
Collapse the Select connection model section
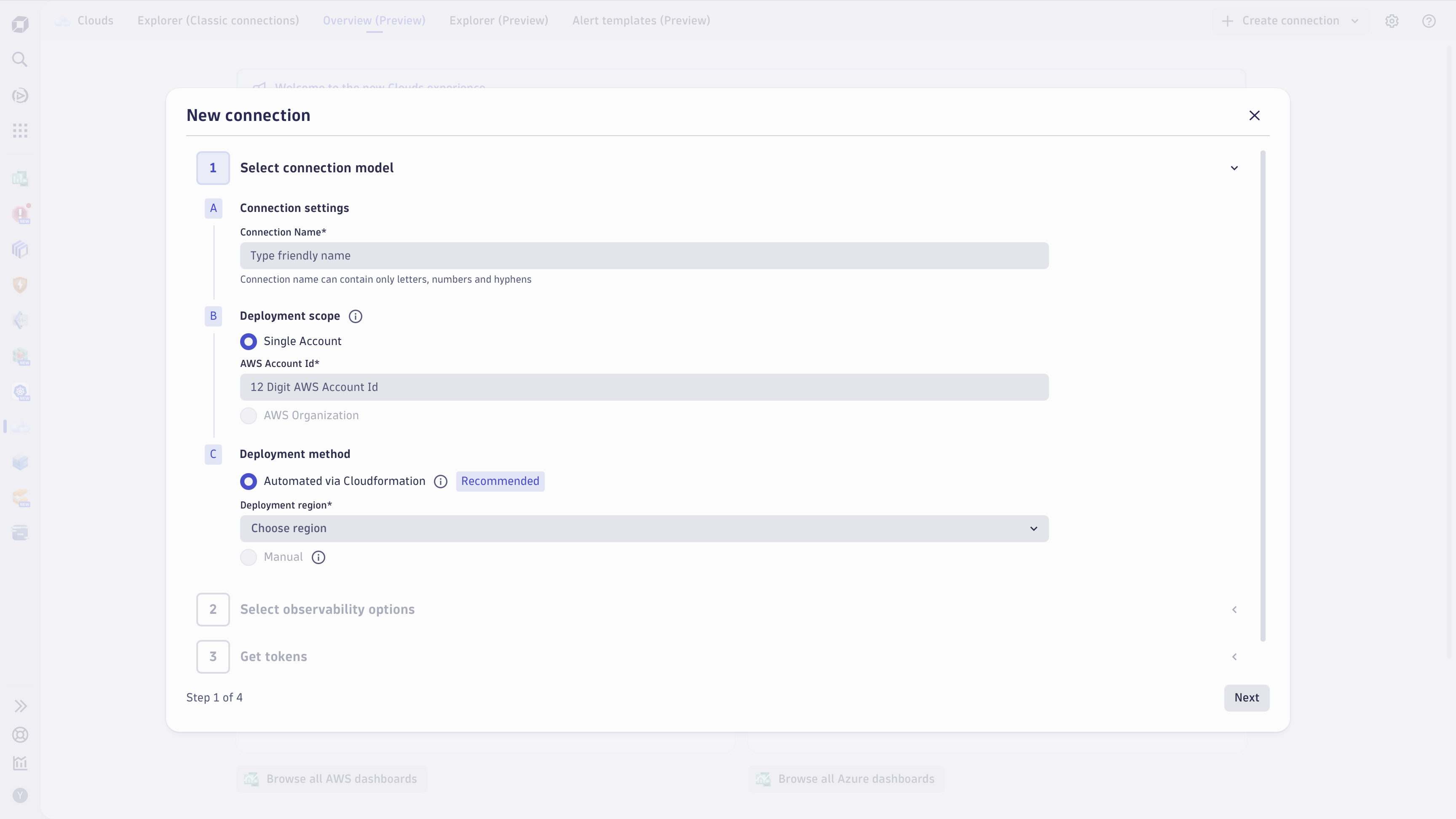click(x=1234, y=168)
